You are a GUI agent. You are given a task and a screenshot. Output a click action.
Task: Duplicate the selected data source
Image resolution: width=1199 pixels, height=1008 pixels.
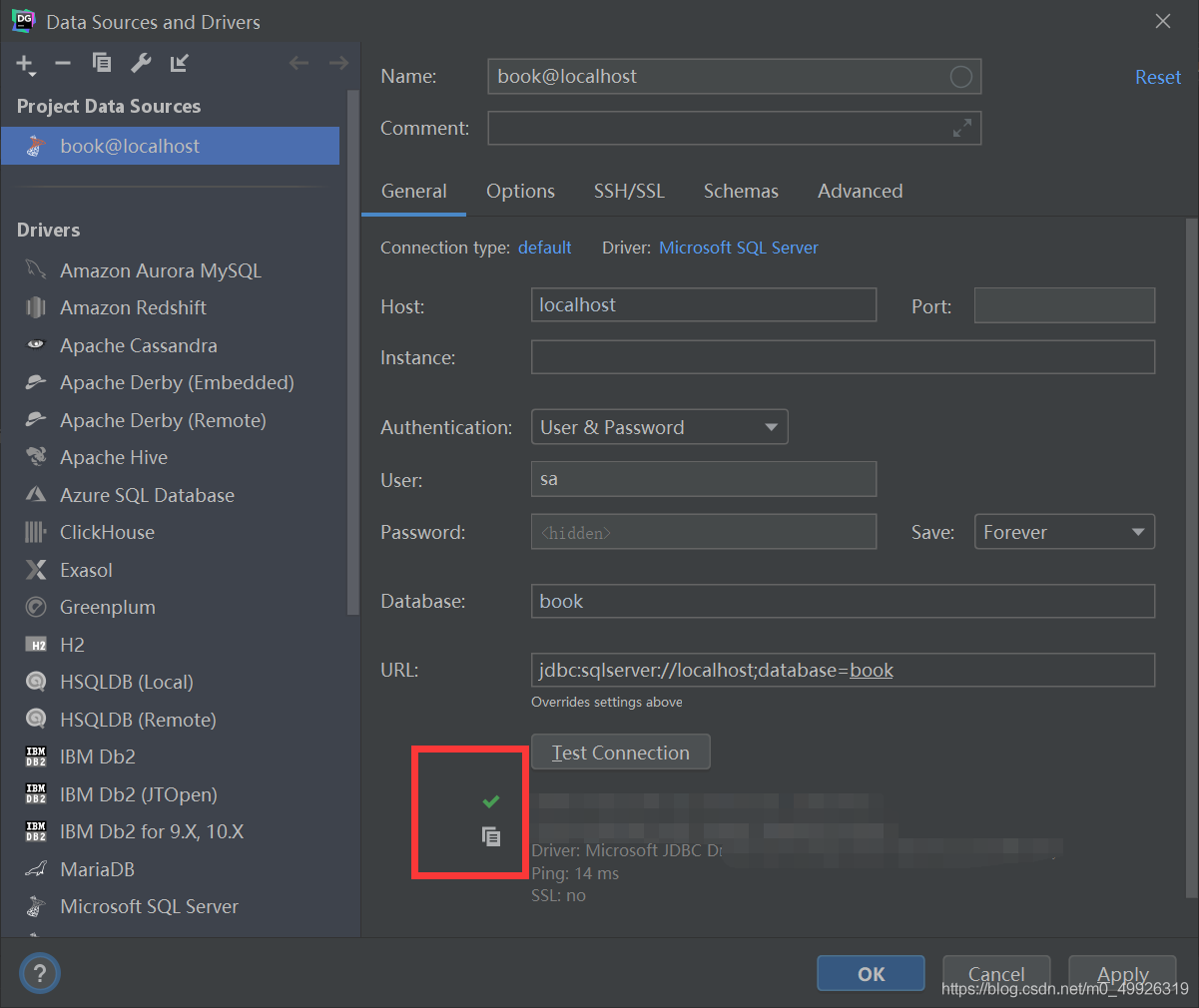tap(102, 63)
